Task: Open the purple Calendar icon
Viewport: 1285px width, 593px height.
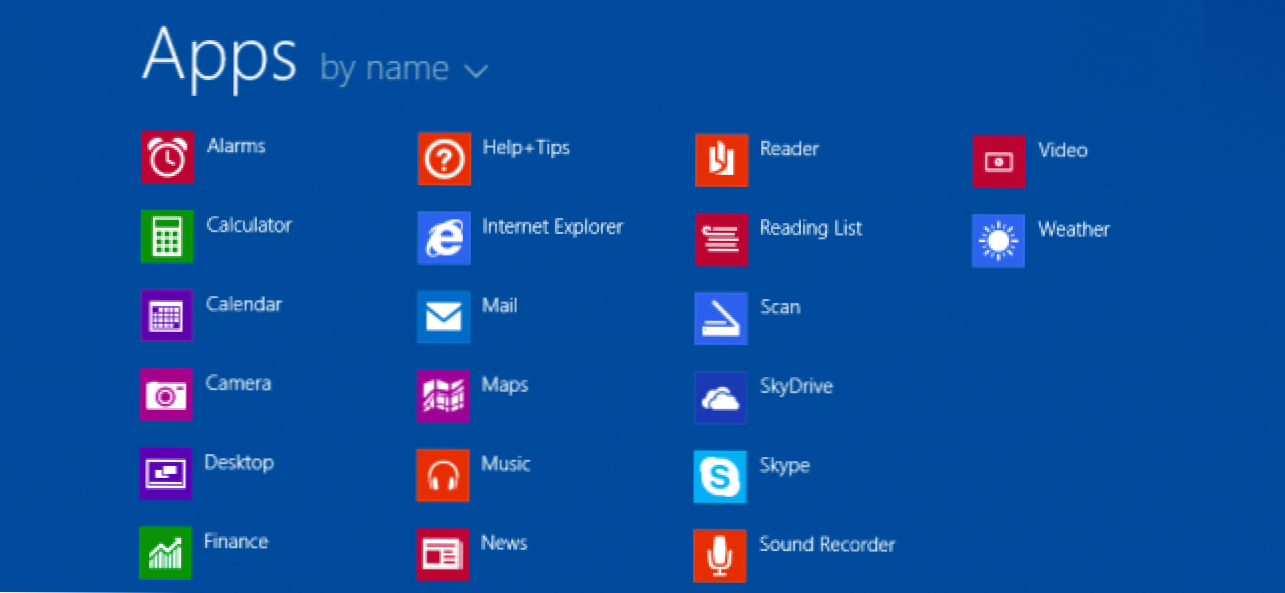Action: [166, 315]
